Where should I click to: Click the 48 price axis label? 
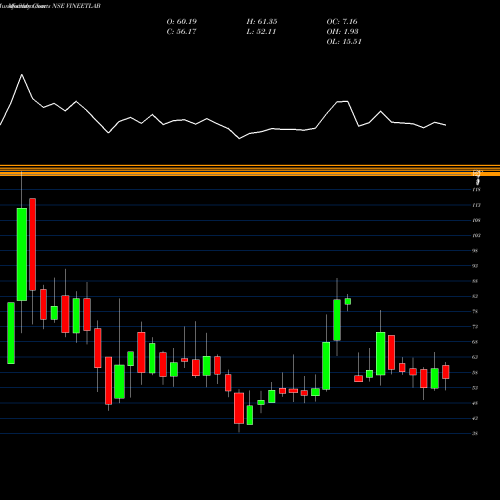pos(475,403)
